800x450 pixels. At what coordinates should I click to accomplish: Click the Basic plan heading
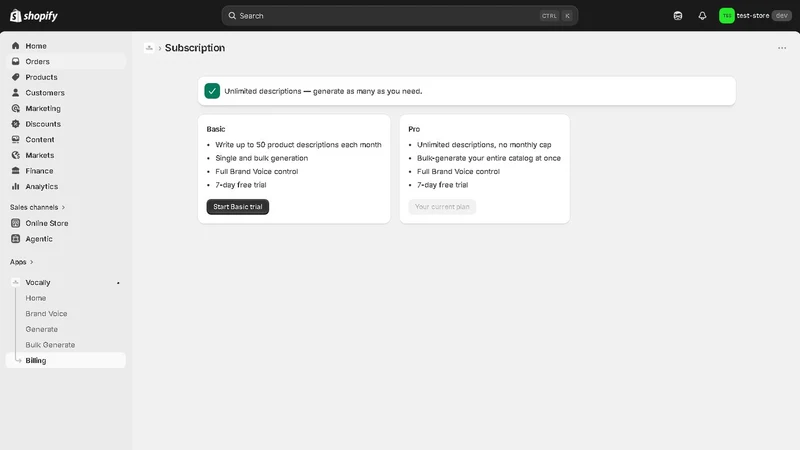(x=216, y=129)
